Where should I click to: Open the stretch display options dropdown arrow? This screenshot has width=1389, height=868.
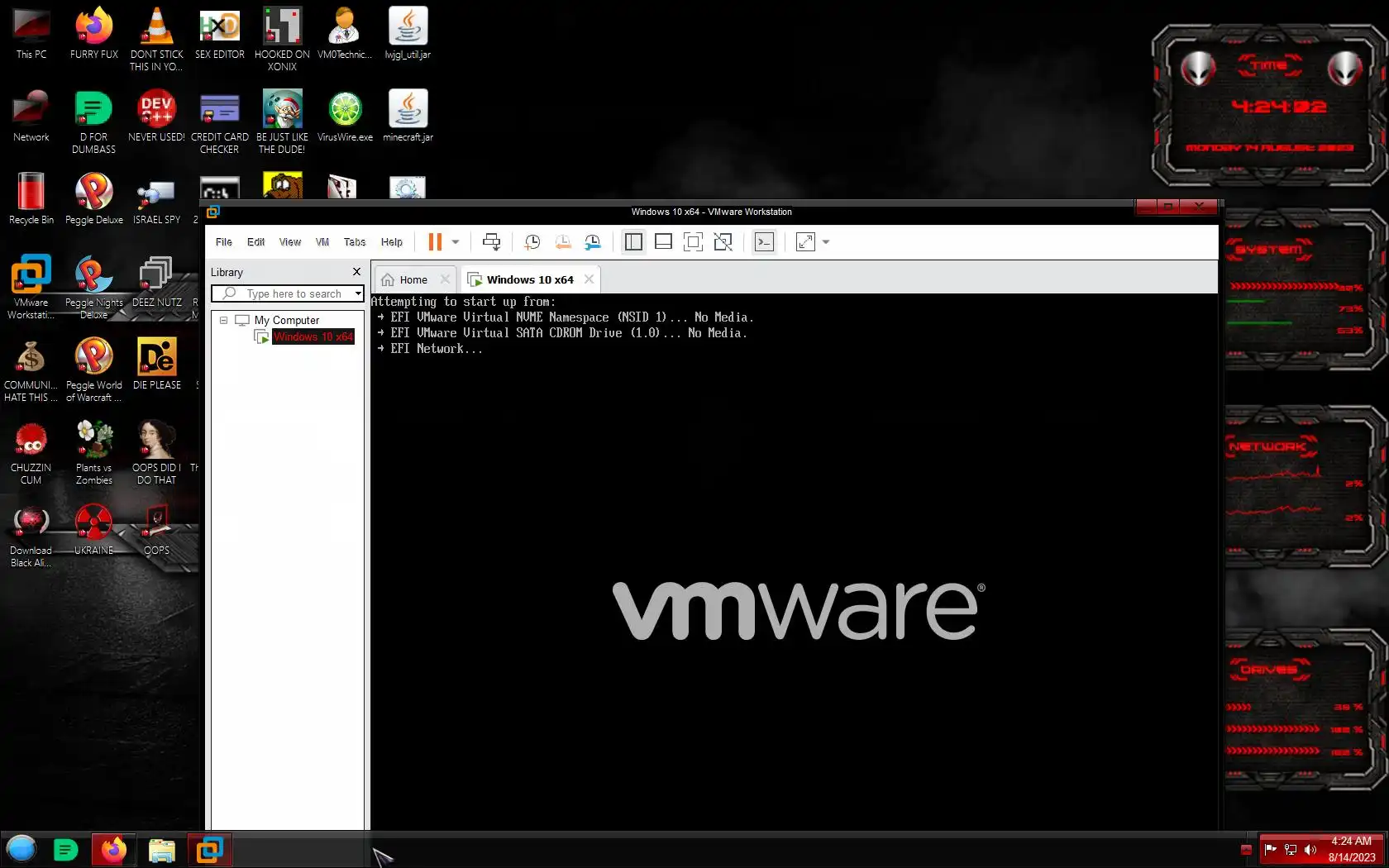pyautogui.click(x=826, y=242)
